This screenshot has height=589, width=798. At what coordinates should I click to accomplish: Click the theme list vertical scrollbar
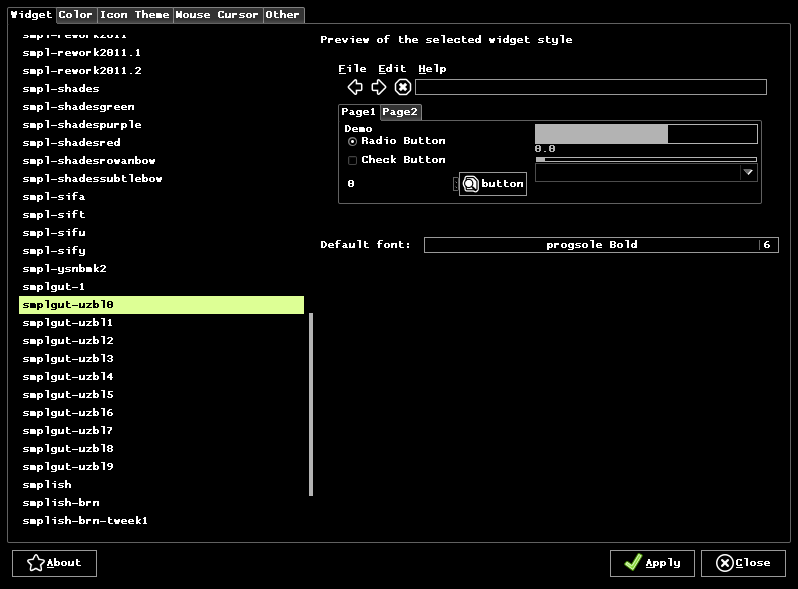(311, 404)
